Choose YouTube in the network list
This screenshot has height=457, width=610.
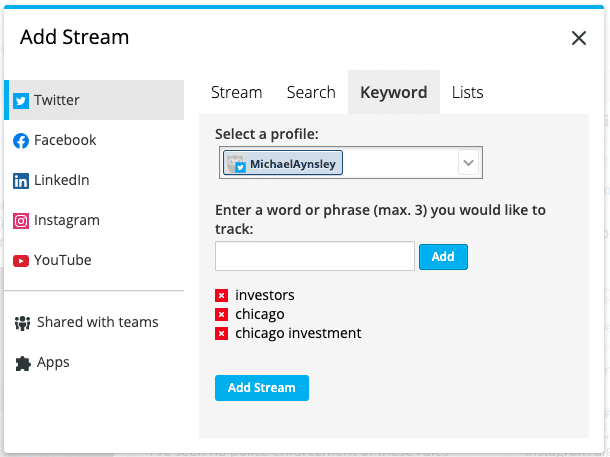click(94, 261)
